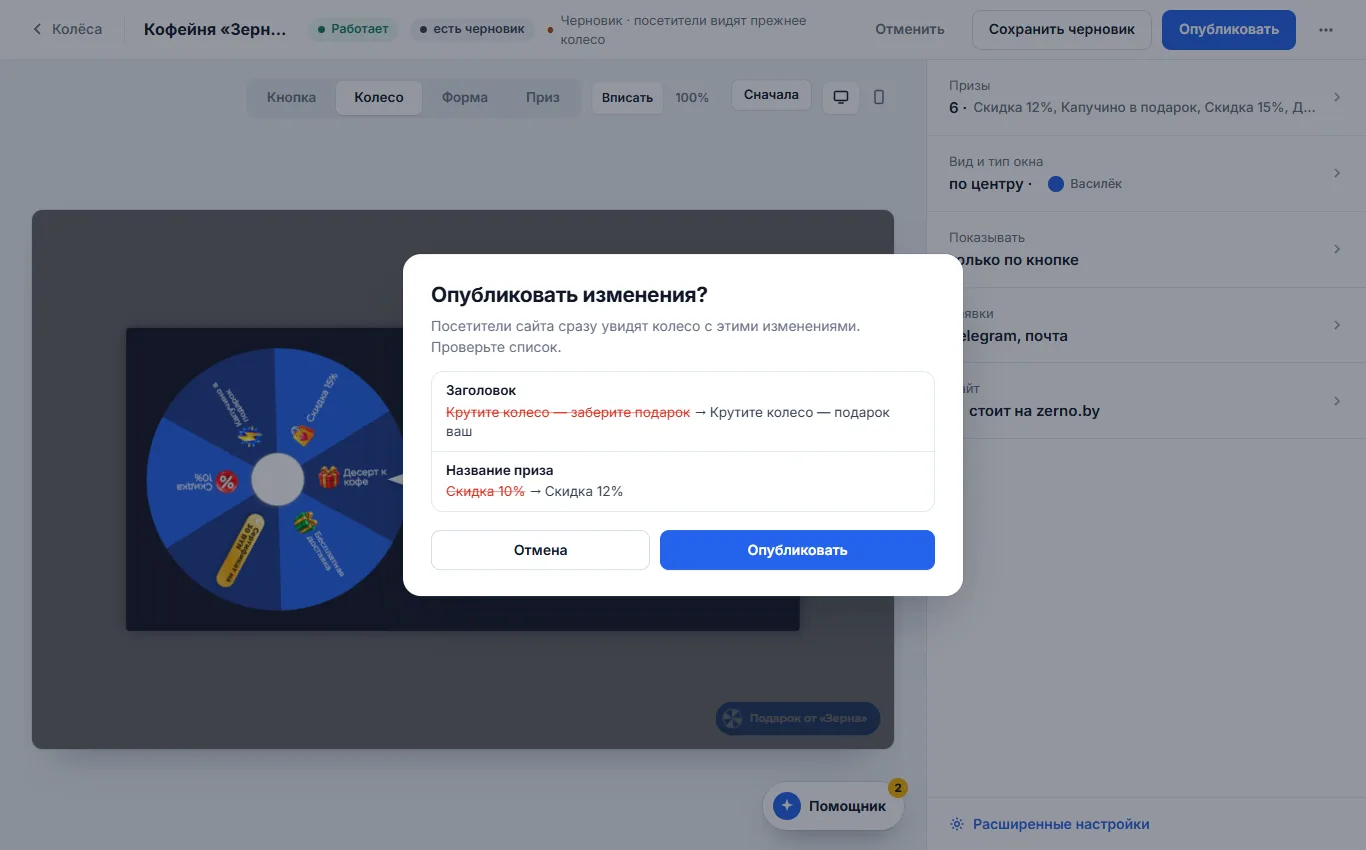Viewport: 1366px width, 850px height.
Task: Click the Заголовок change entry label
Action: pyautogui.click(x=481, y=391)
